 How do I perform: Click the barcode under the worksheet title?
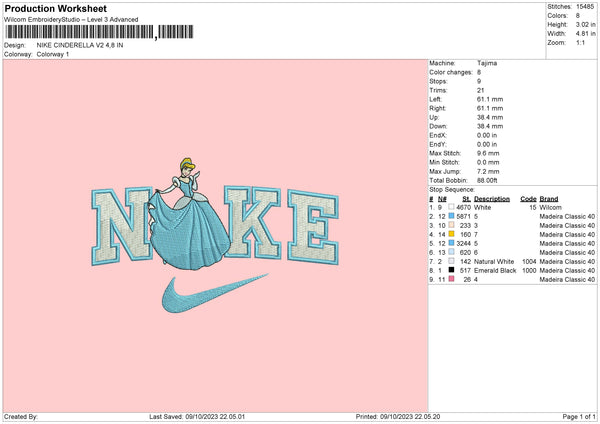coord(99,32)
